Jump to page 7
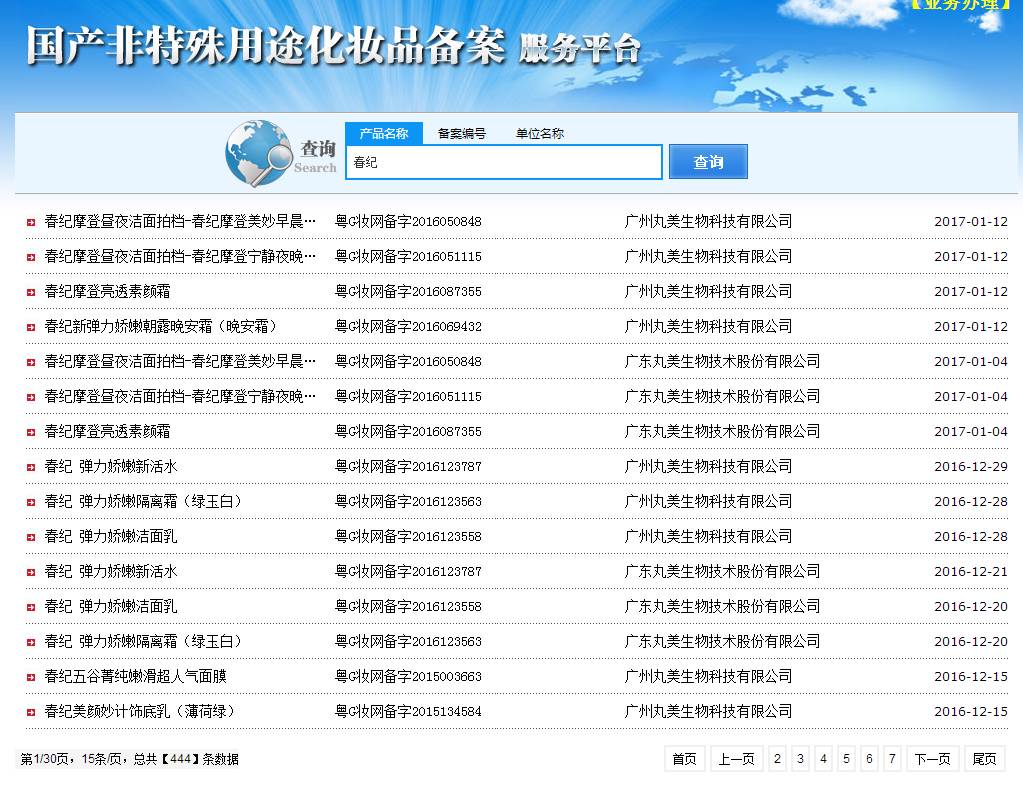1023x785 pixels. pyautogui.click(x=892, y=759)
